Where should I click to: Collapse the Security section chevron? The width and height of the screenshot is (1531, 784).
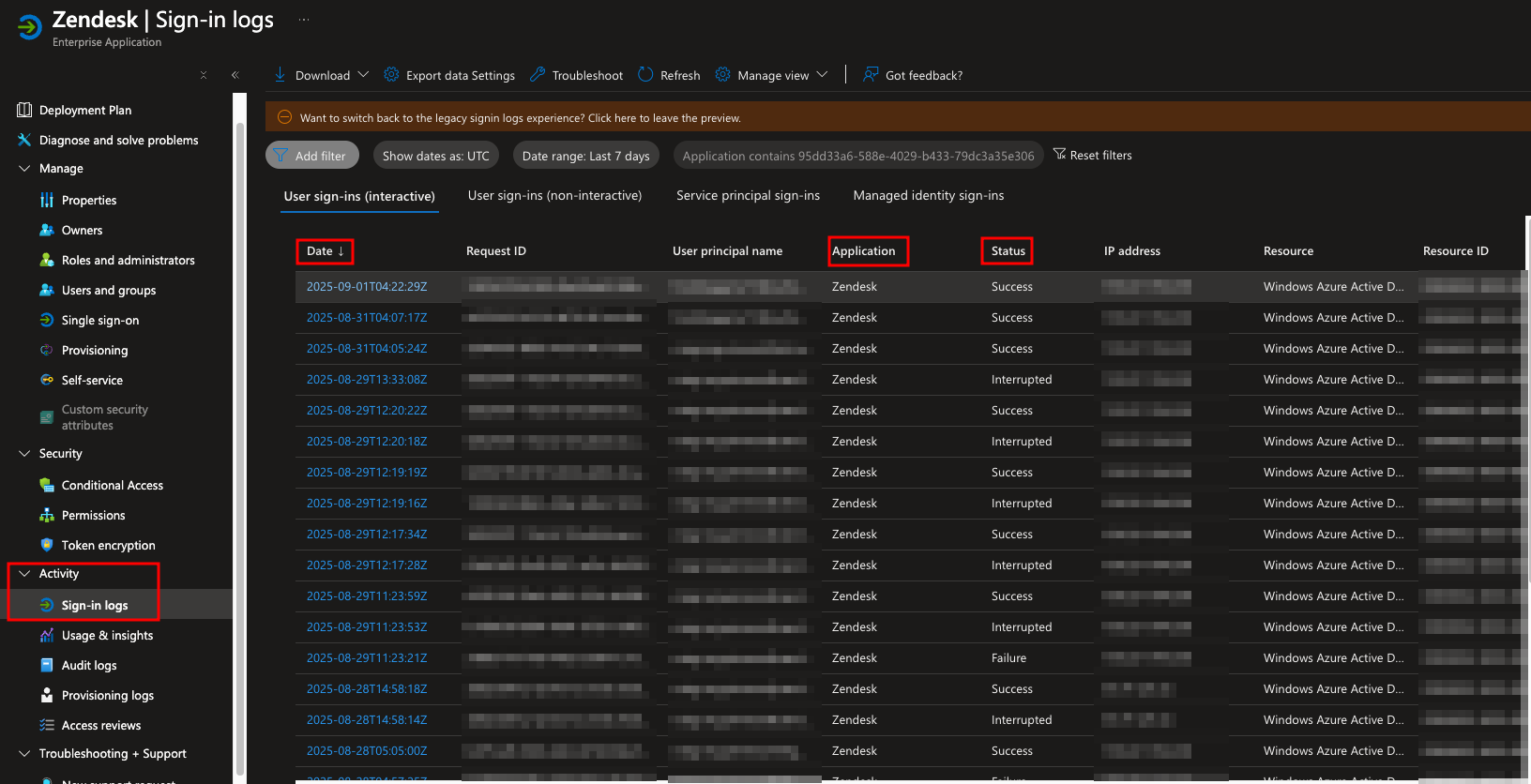point(24,453)
